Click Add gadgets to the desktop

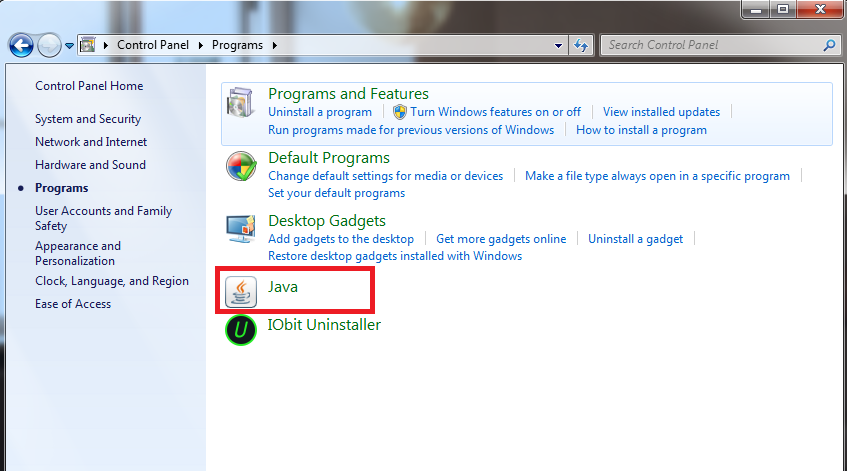[x=341, y=239]
